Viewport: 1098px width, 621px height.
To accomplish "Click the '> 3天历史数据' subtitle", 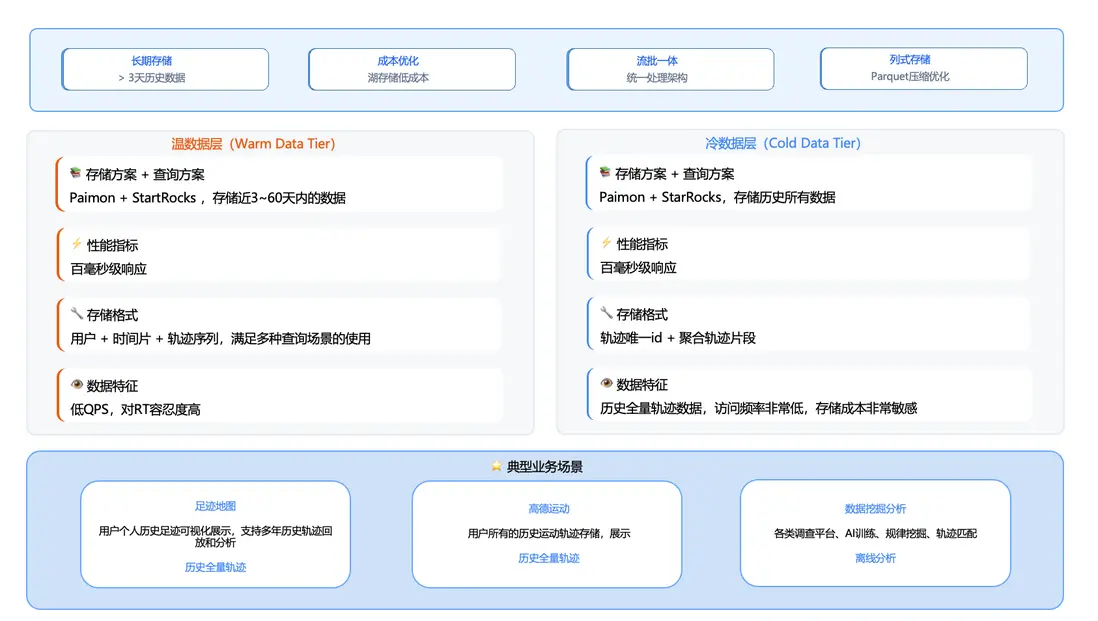I will coord(152,78).
